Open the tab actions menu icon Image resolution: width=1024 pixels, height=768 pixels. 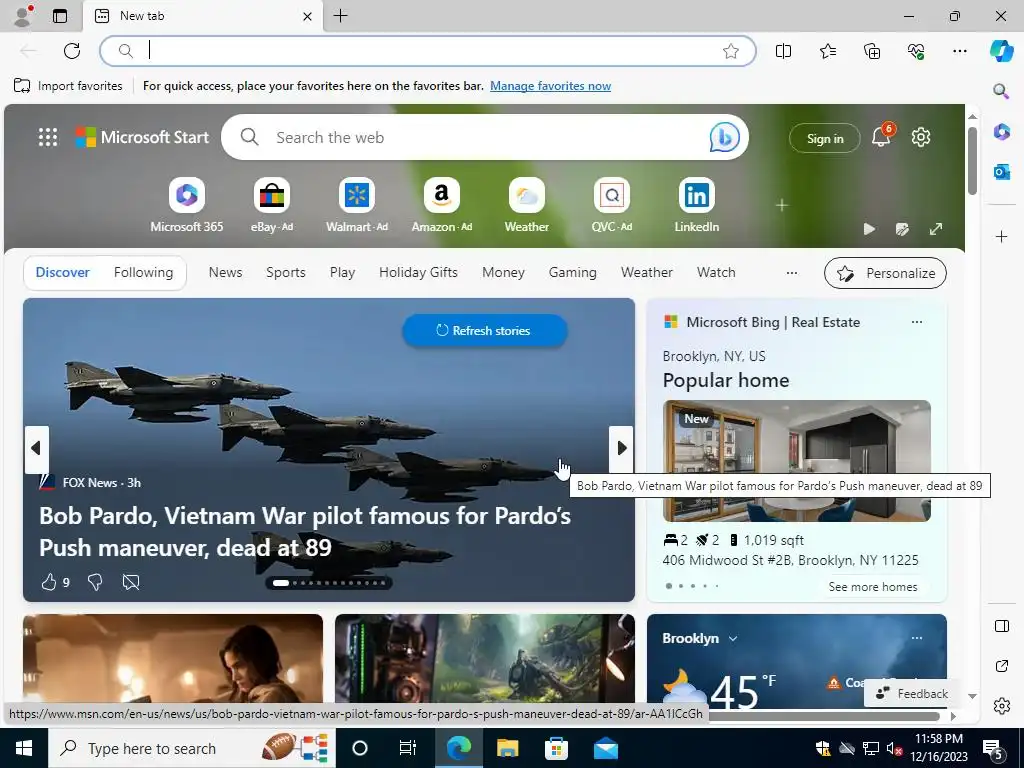(x=60, y=16)
